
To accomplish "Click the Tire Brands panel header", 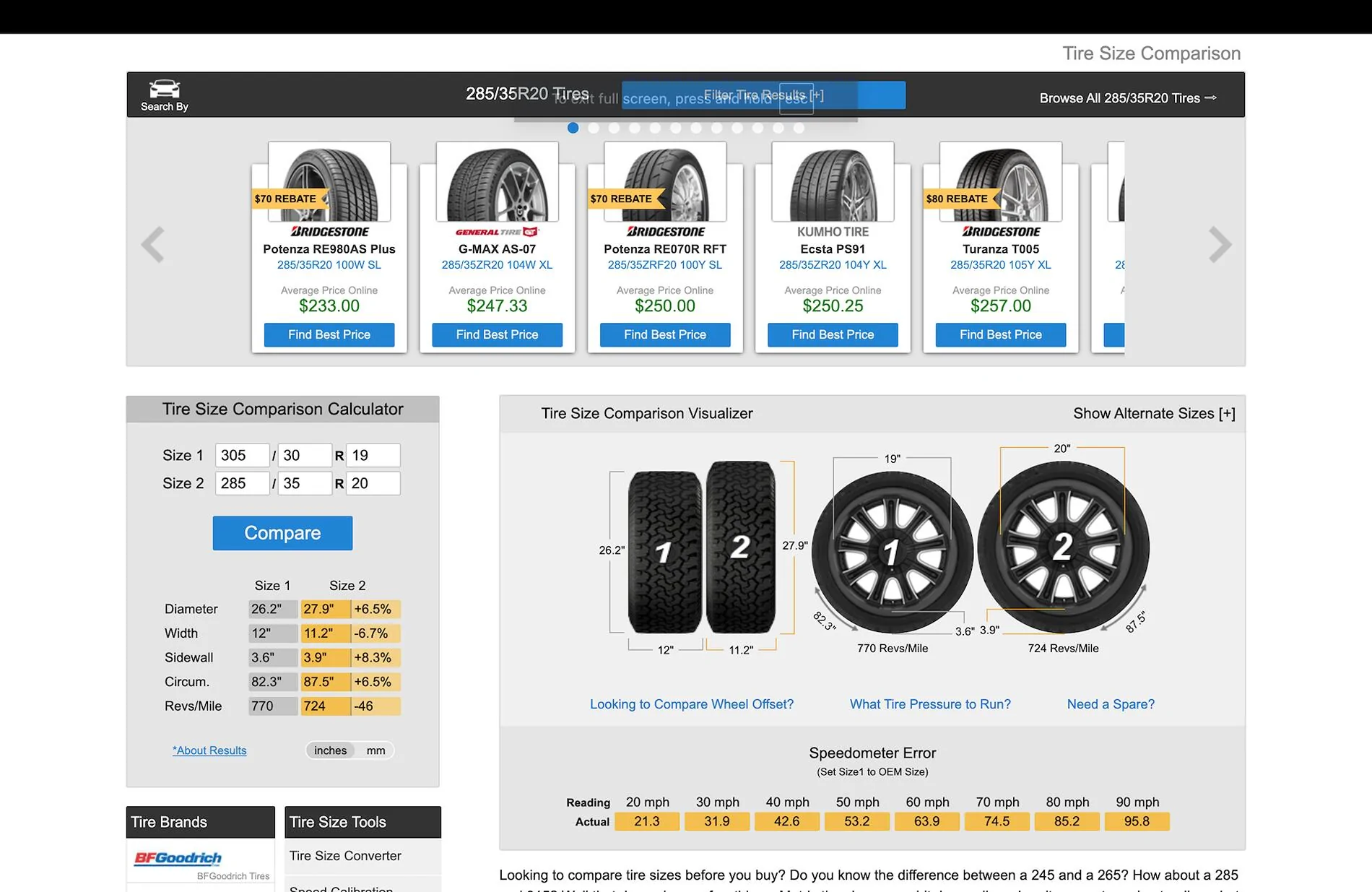I will (x=201, y=822).
